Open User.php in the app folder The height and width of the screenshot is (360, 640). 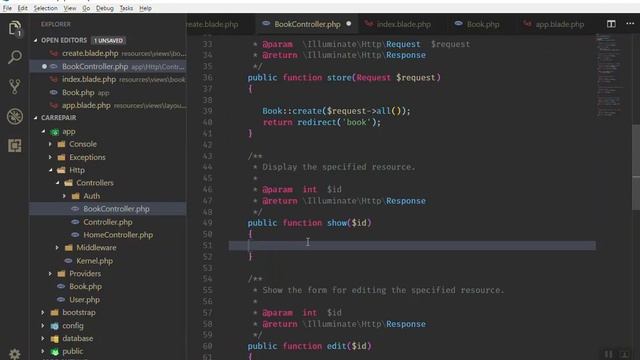pyautogui.click(x=108, y=300)
